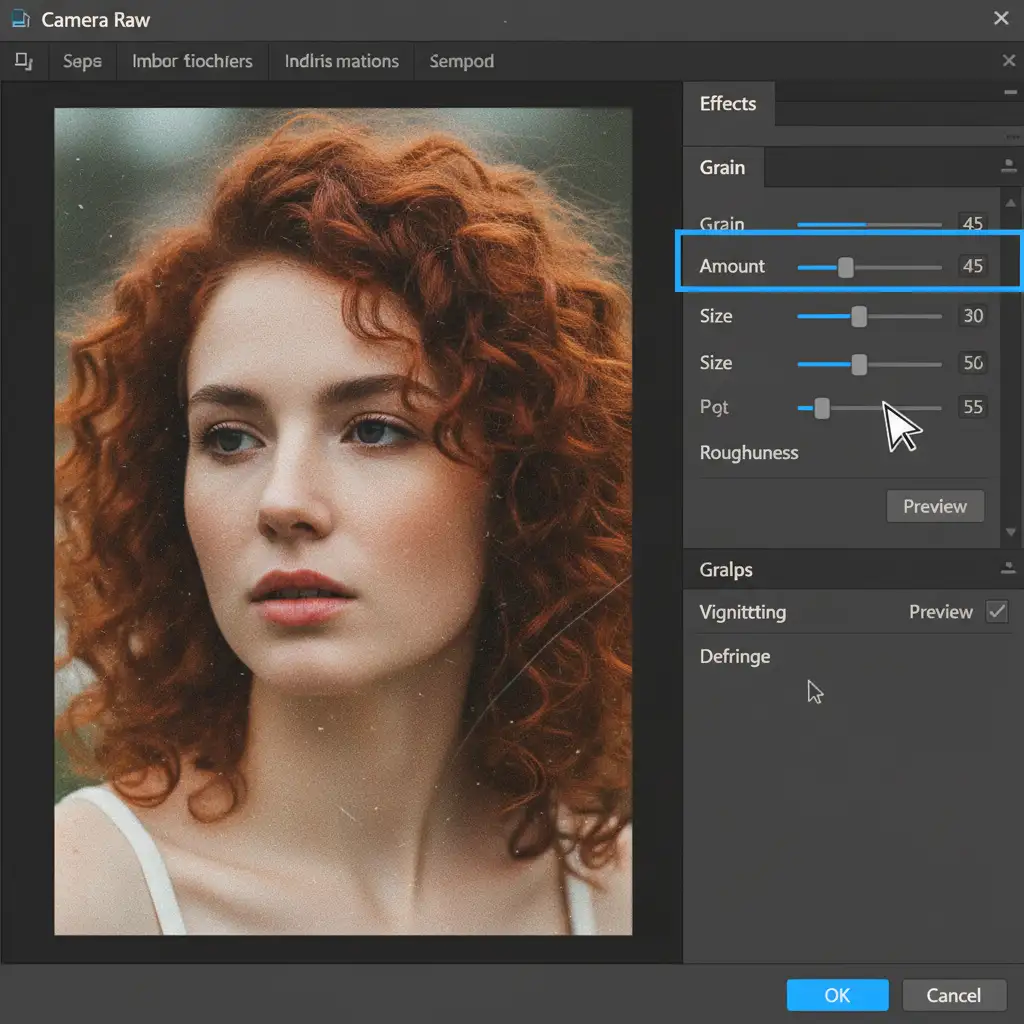Confirm changes with the OK button
The width and height of the screenshot is (1024, 1024).
coord(837,995)
